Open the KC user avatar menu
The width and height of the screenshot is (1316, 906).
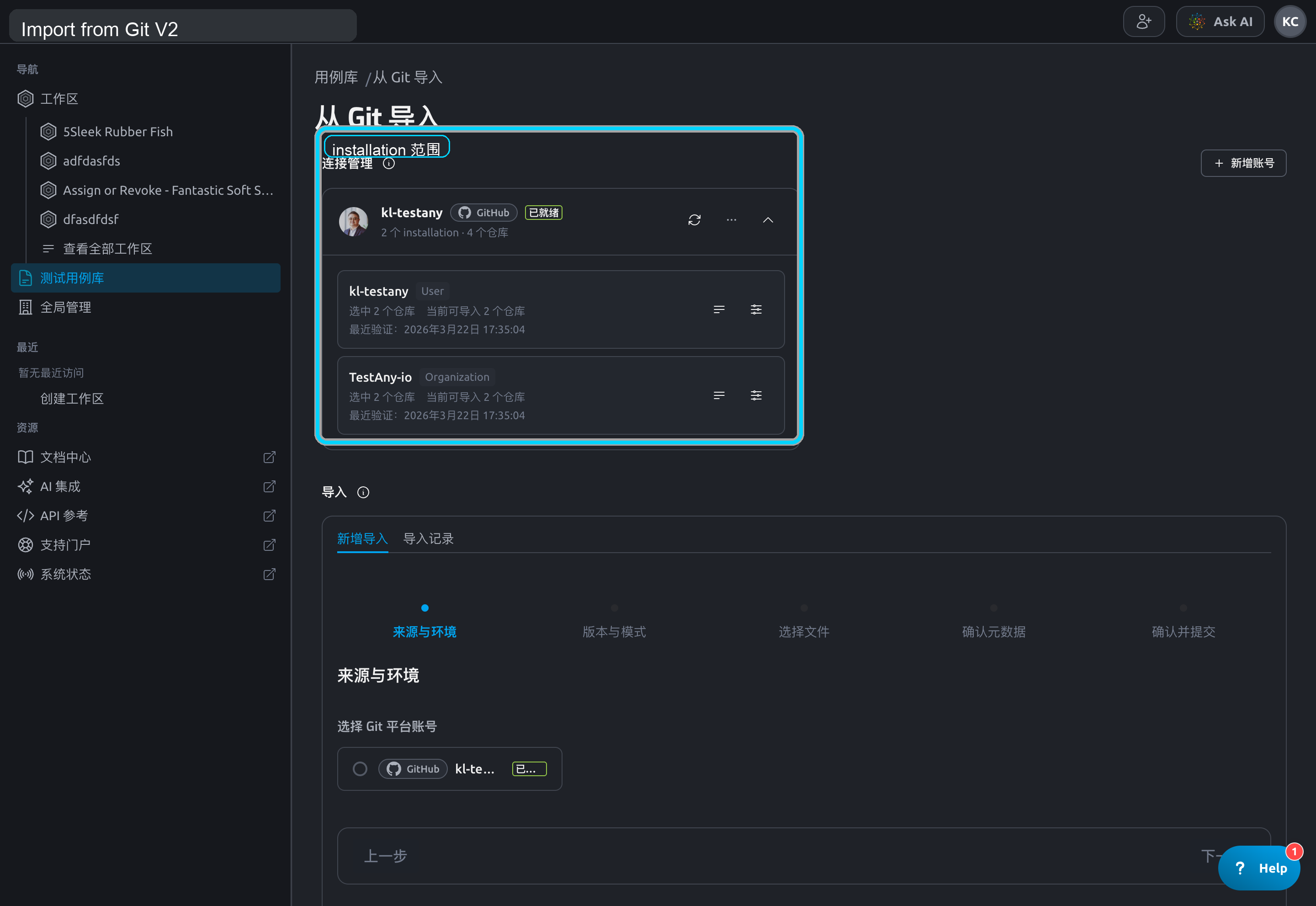tap(1290, 21)
